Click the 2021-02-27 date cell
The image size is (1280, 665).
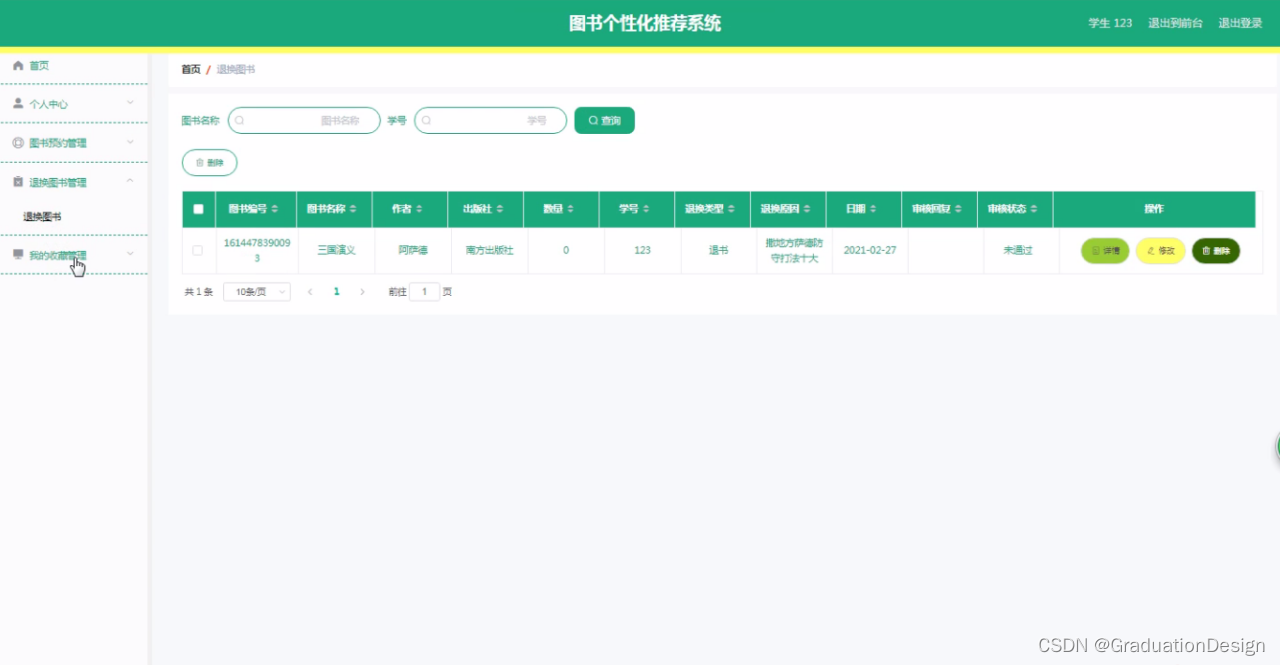pyautogui.click(x=870, y=250)
